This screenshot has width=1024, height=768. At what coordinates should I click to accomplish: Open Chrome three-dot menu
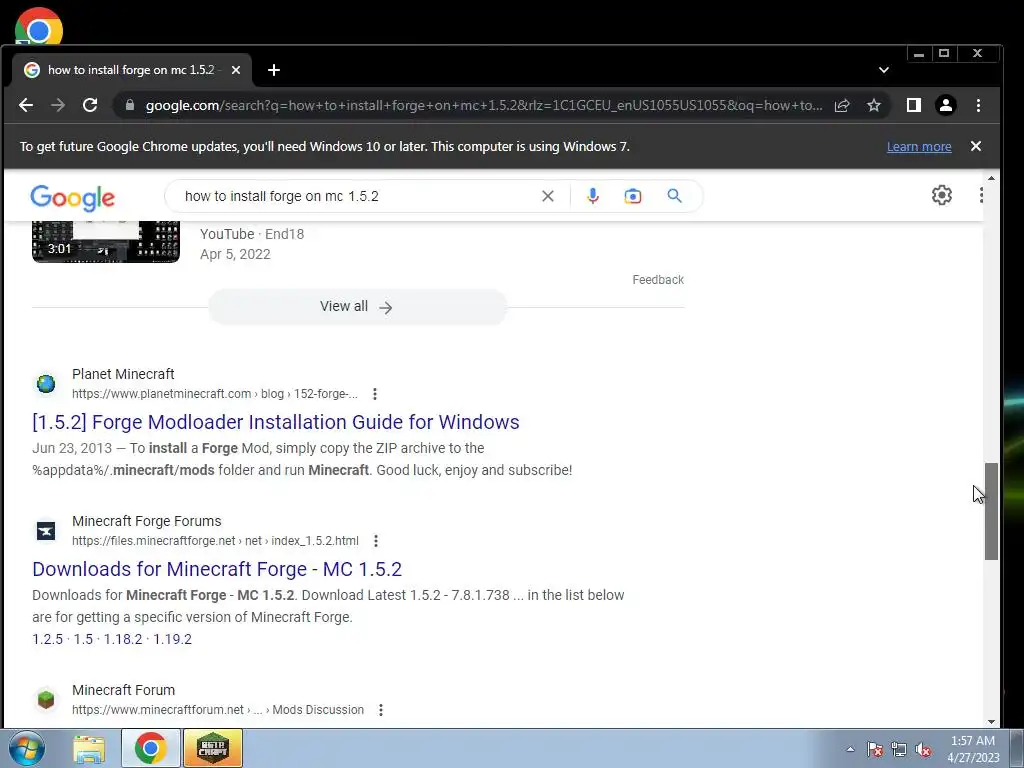978,105
